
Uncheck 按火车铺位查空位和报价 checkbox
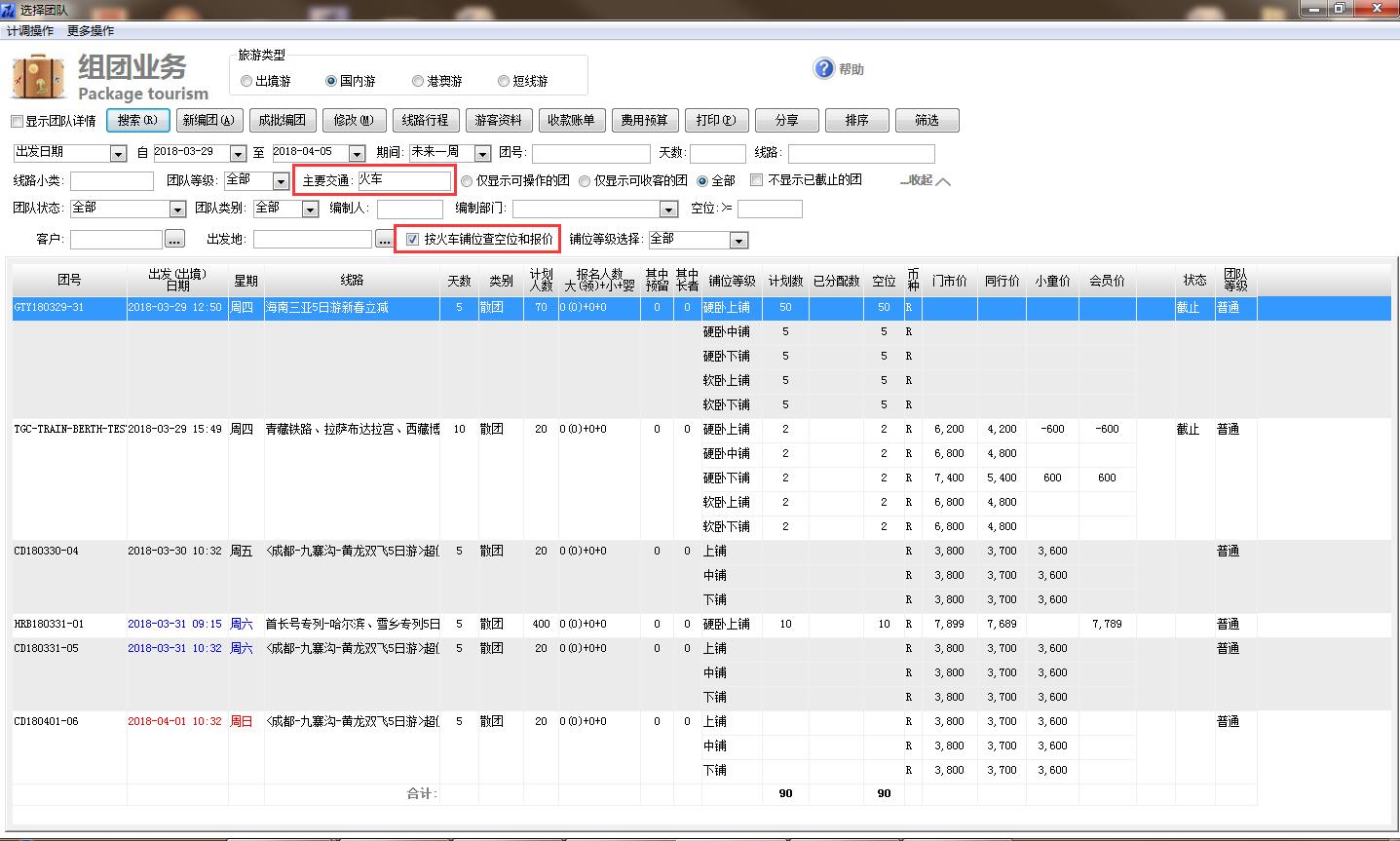tap(413, 240)
